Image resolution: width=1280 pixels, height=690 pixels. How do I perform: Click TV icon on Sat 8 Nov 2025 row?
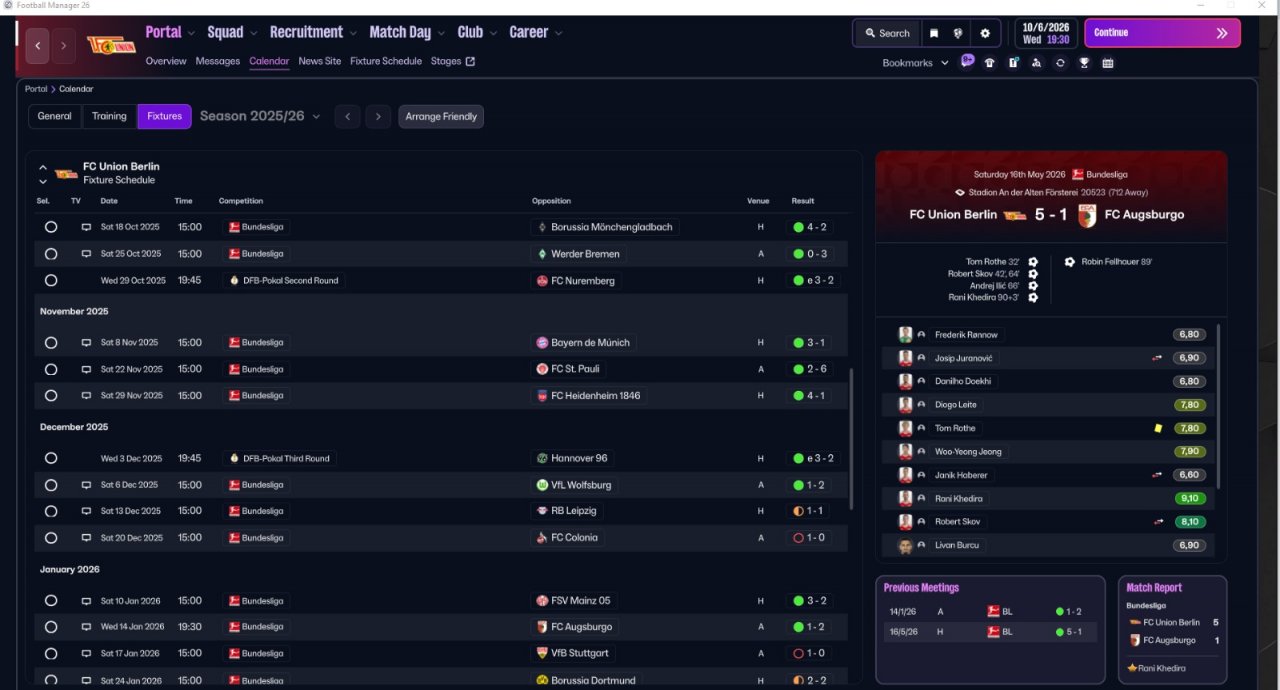[x=86, y=343]
